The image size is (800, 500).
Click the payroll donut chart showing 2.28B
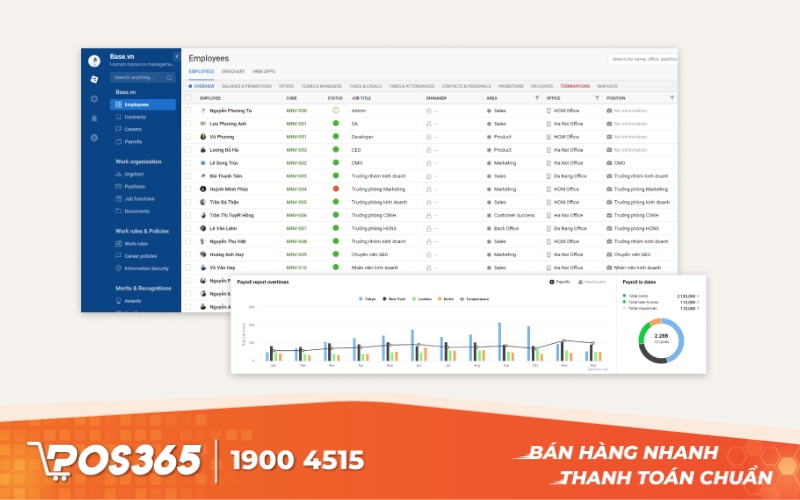pyautogui.click(x=661, y=340)
